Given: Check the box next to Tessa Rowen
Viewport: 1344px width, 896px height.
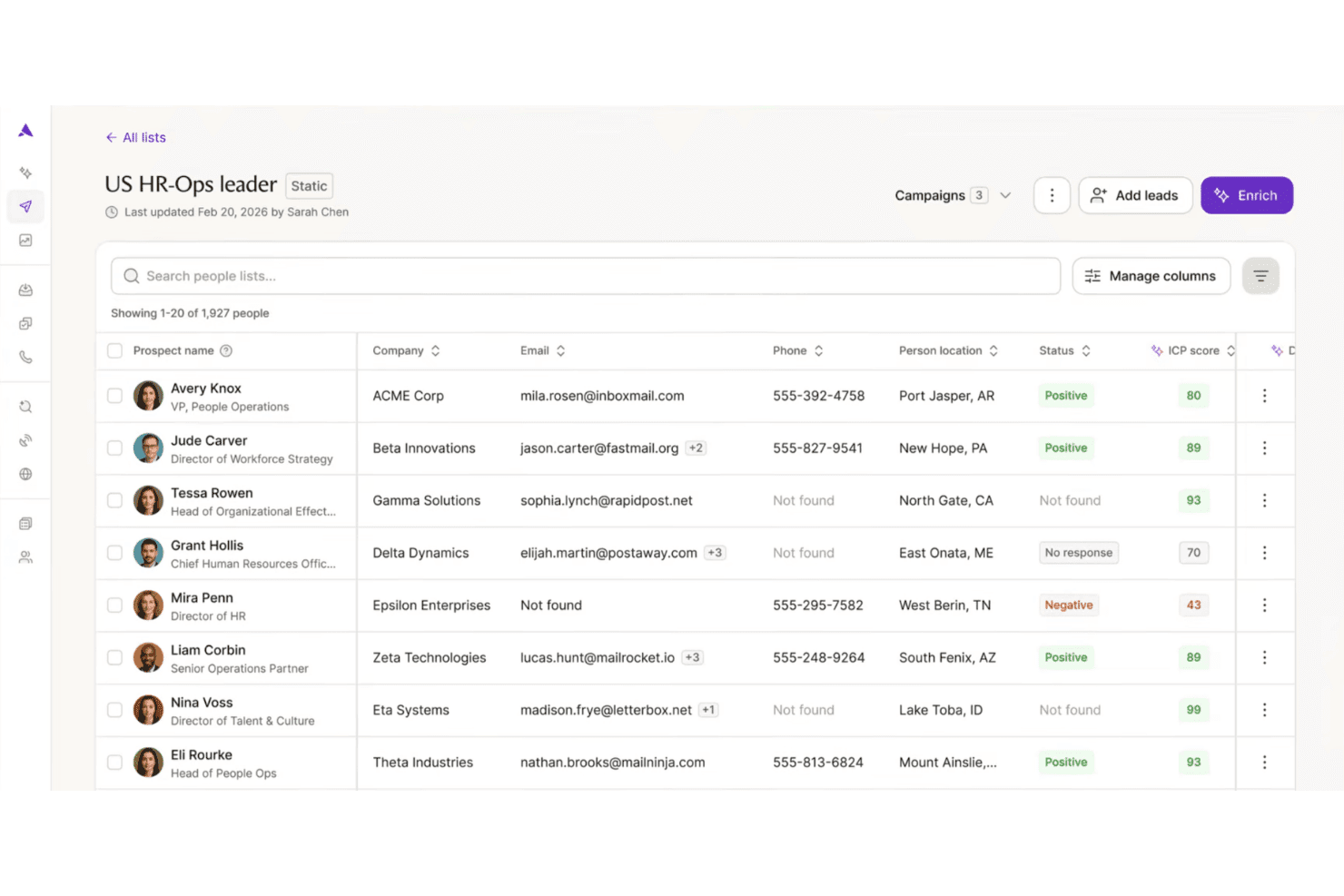Looking at the screenshot, I should pos(114,500).
